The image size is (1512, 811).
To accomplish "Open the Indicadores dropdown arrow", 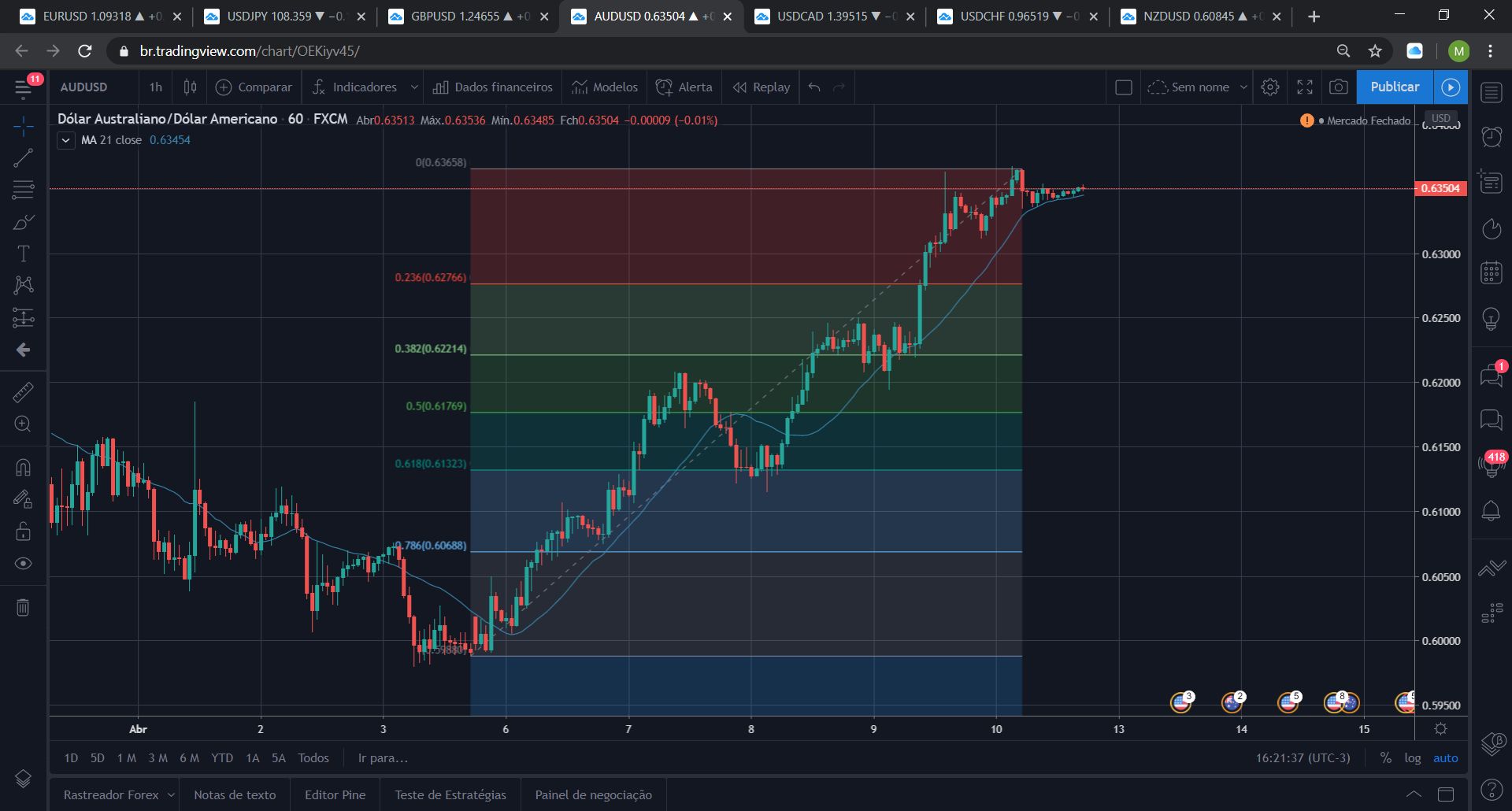I will pyautogui.click(x=415, y=87).
